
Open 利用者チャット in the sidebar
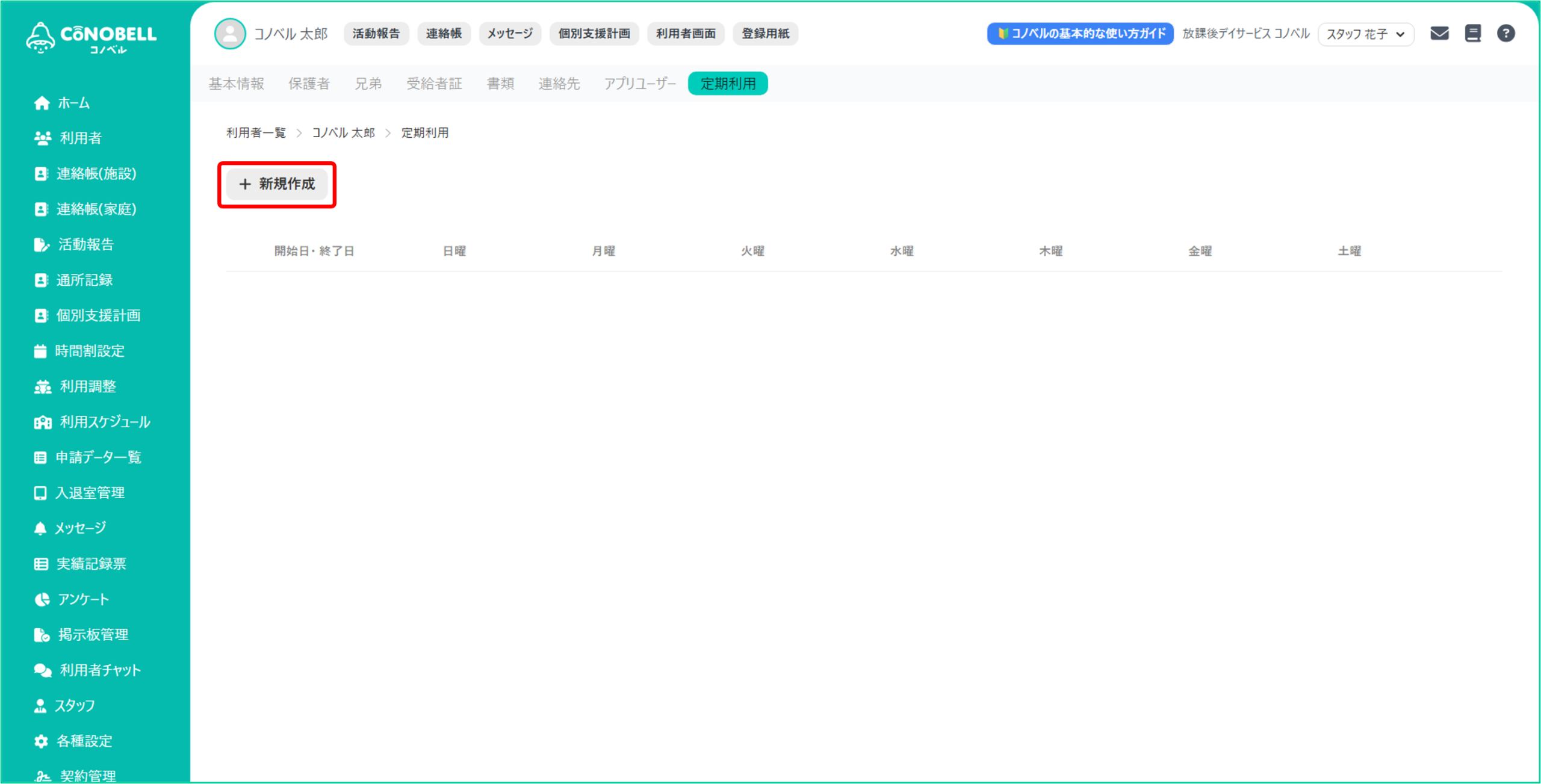87,670
